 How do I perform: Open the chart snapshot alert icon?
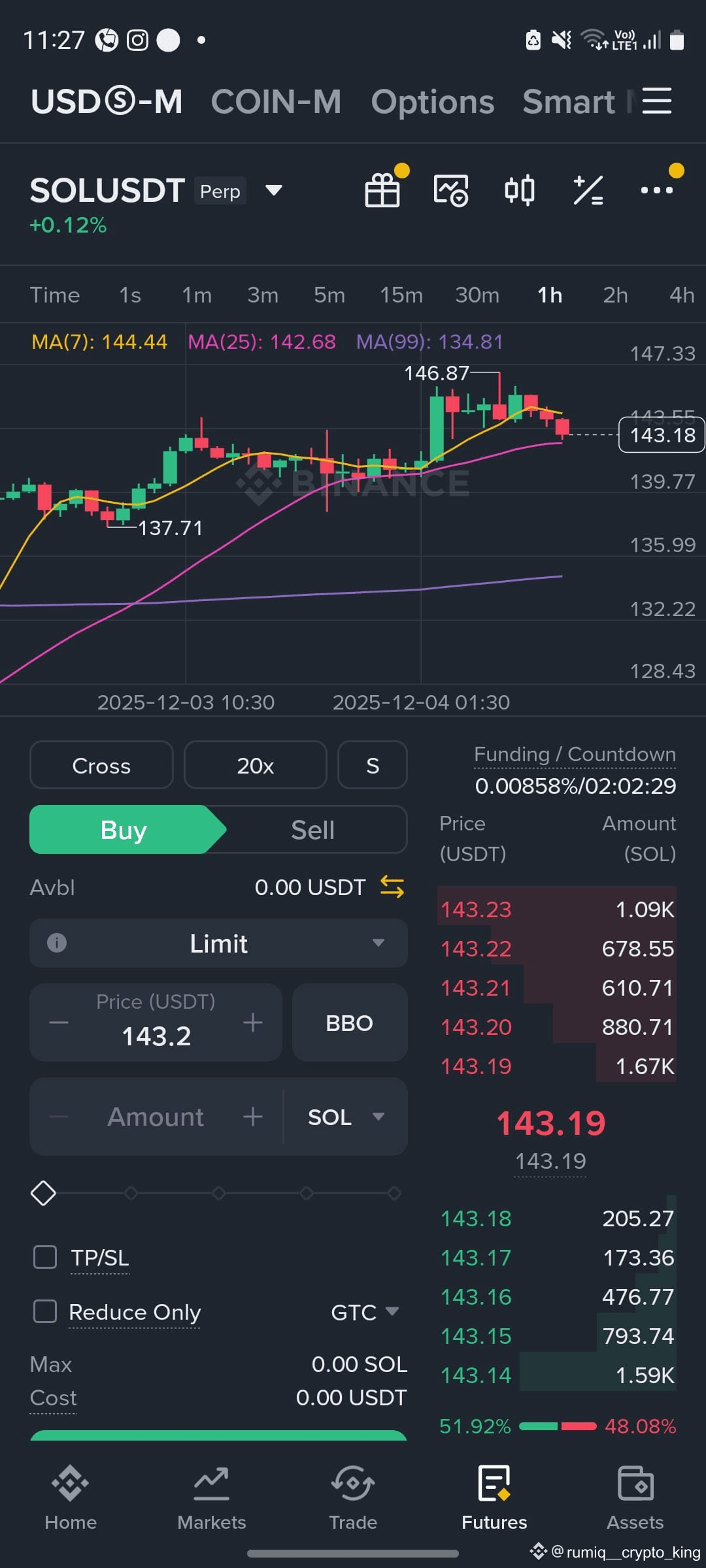pyautogui.click(x=451, y=190)
